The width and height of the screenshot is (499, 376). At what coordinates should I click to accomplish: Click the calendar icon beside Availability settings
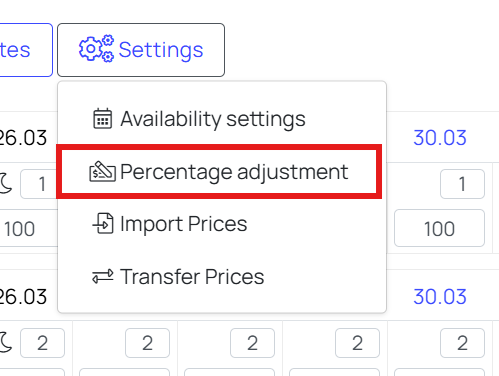coord(102,118)
